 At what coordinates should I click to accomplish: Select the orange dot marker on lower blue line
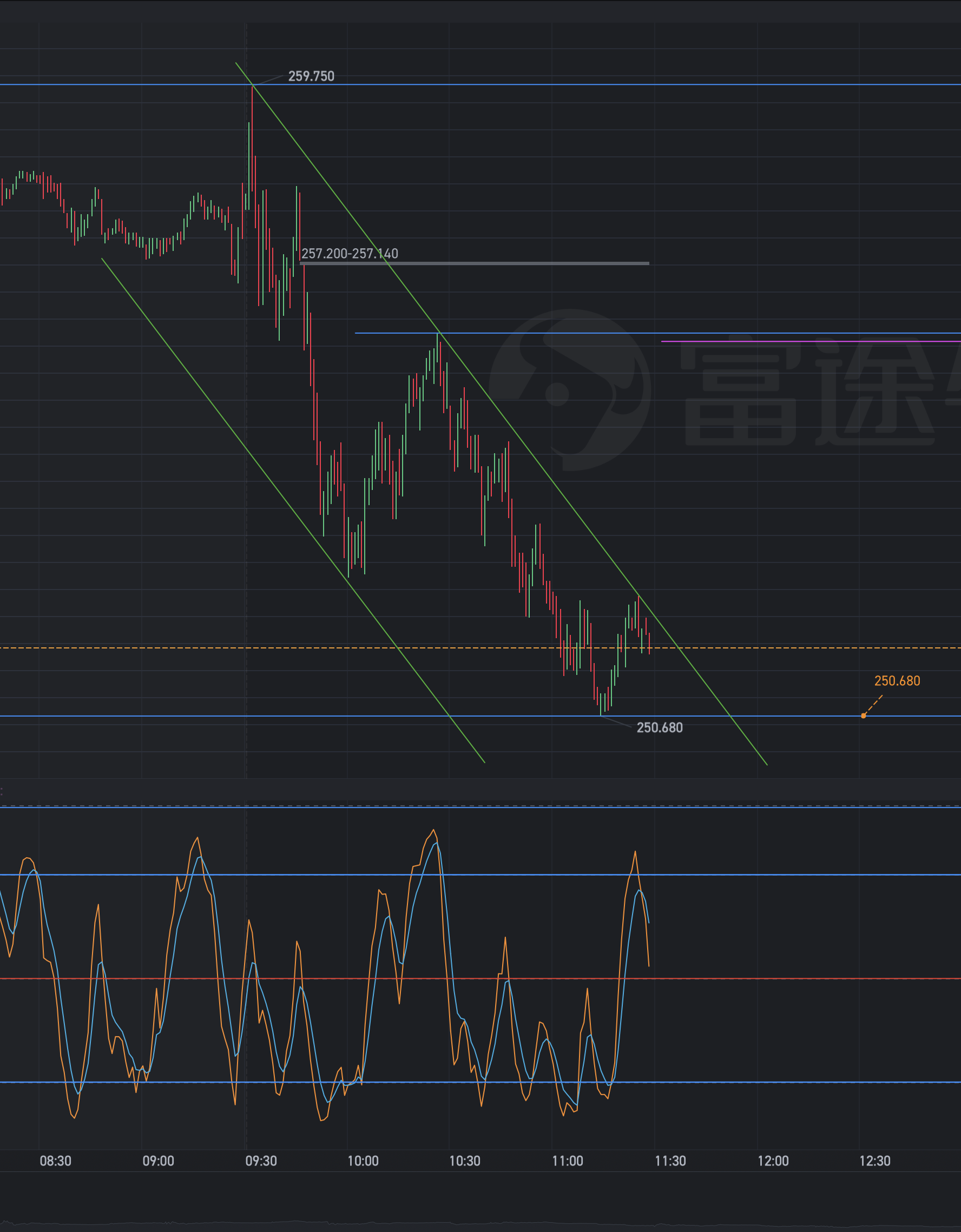coord(864,716)
